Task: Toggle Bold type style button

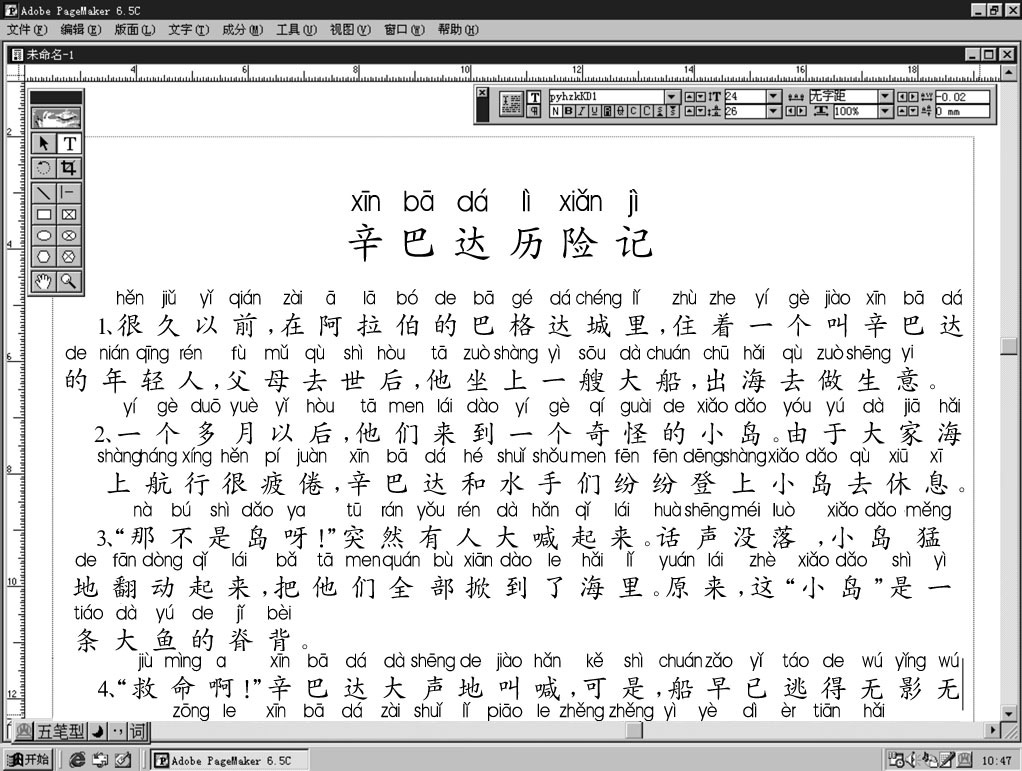Action: pyautogui.click(x=568, y=111)
